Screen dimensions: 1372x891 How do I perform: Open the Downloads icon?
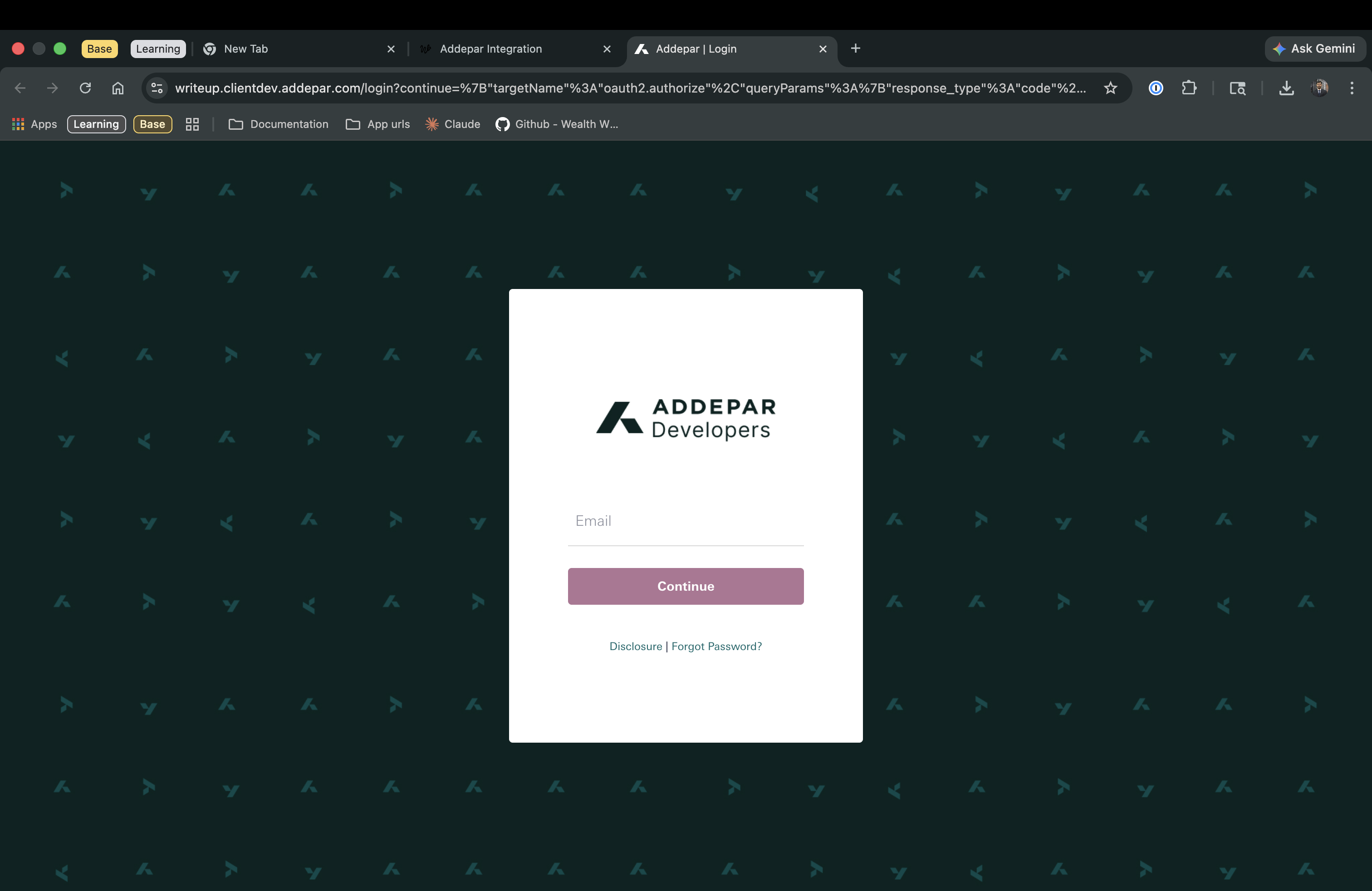tap(1286, 88)
